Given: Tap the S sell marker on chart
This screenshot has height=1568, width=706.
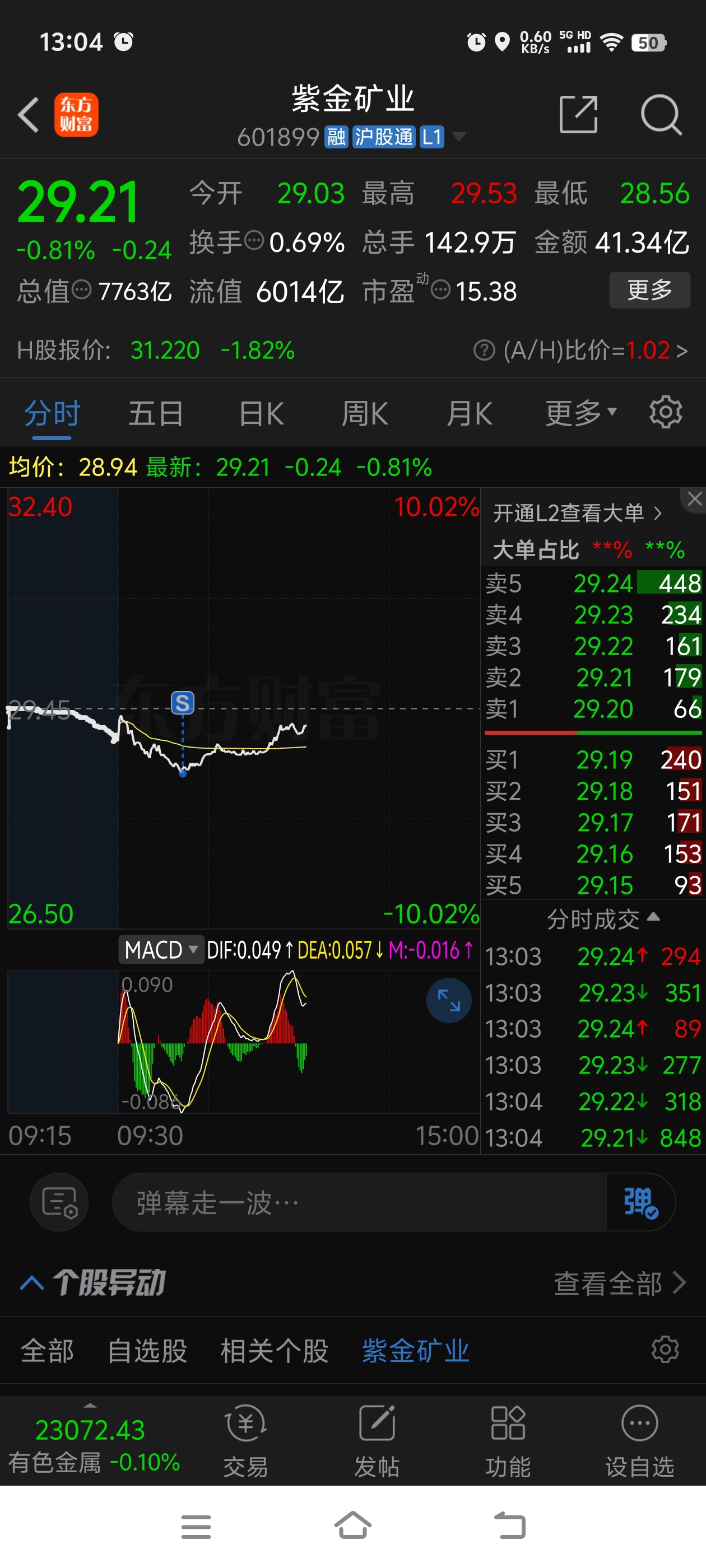Looking at the screenshot, I should [x=182, y=703].
